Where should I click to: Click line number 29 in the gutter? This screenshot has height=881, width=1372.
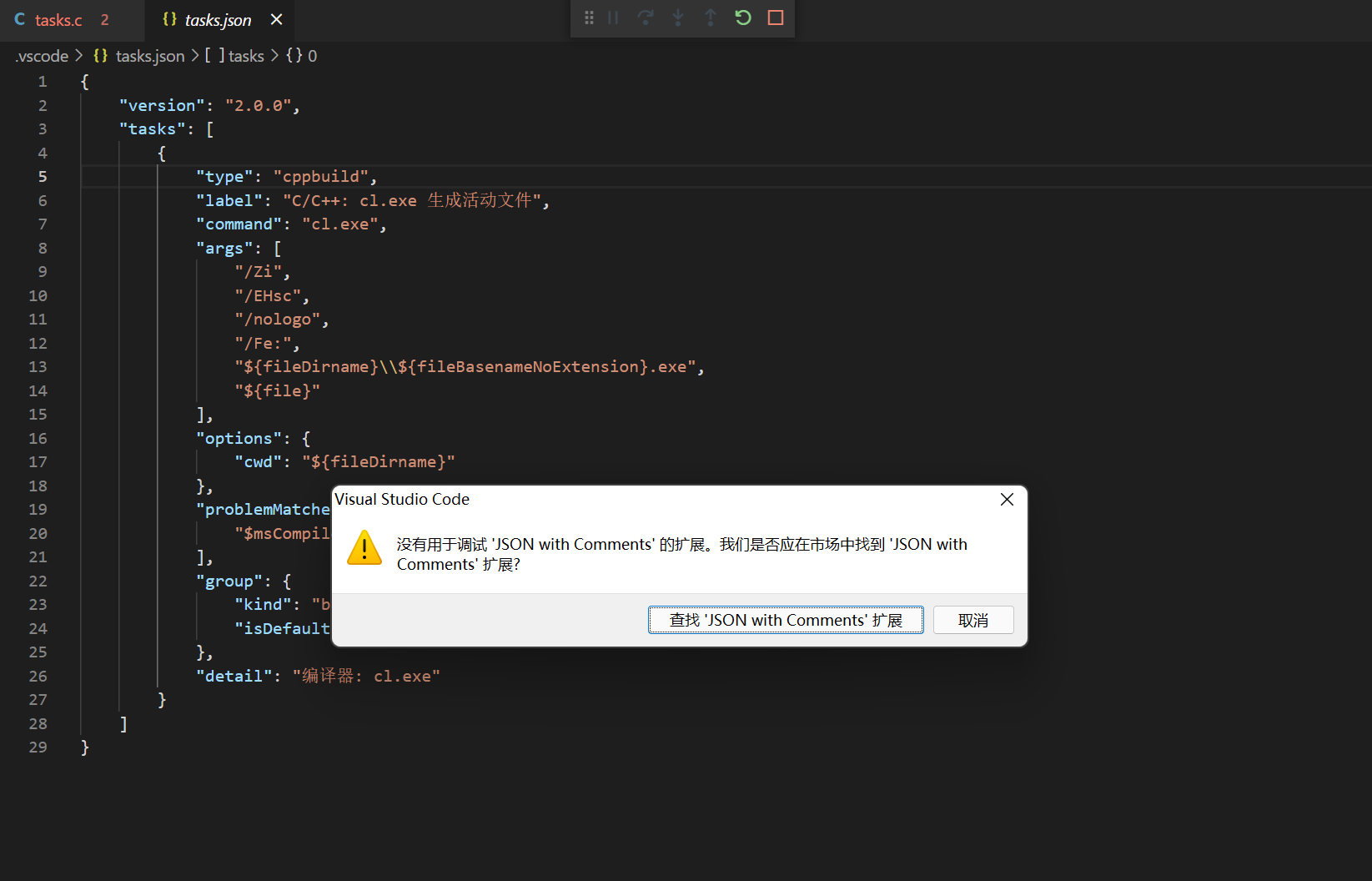click(38, 748)
